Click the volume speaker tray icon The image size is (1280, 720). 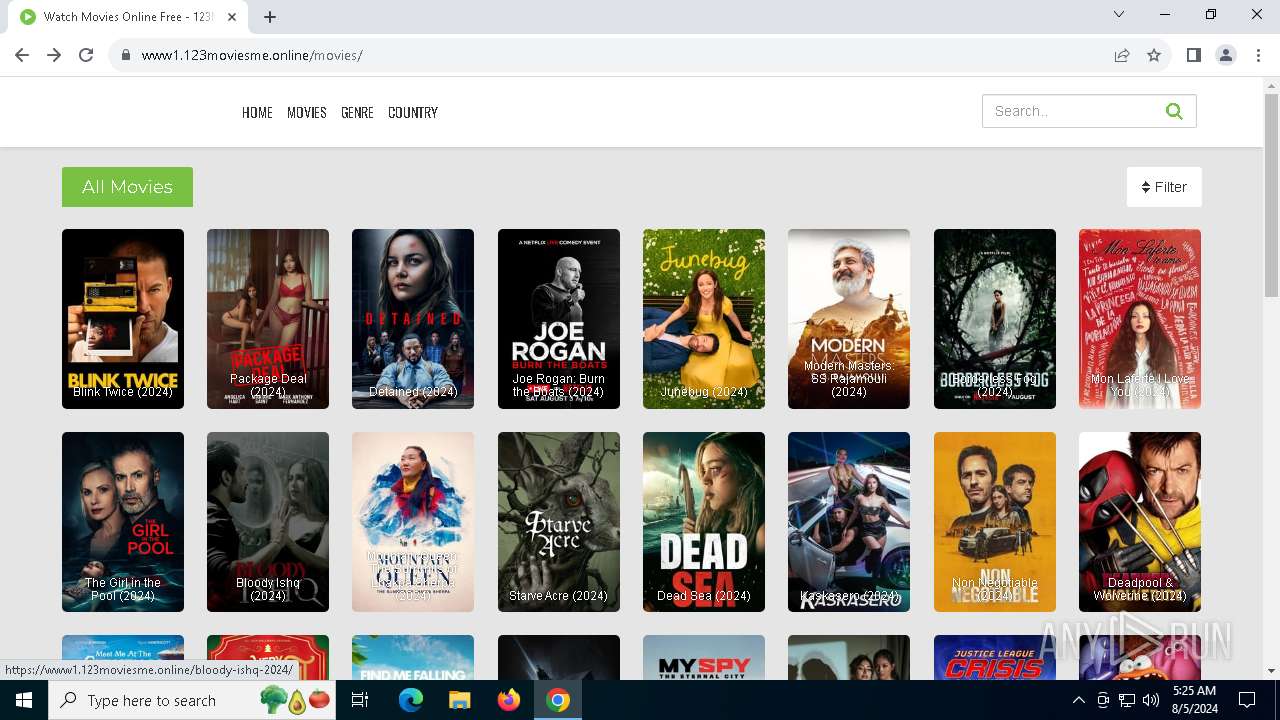tap(1151, 700)
